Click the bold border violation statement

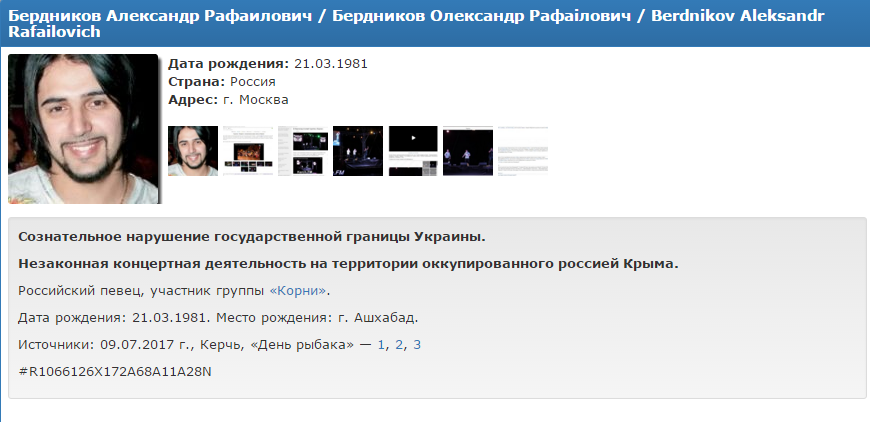click(252, 237)
